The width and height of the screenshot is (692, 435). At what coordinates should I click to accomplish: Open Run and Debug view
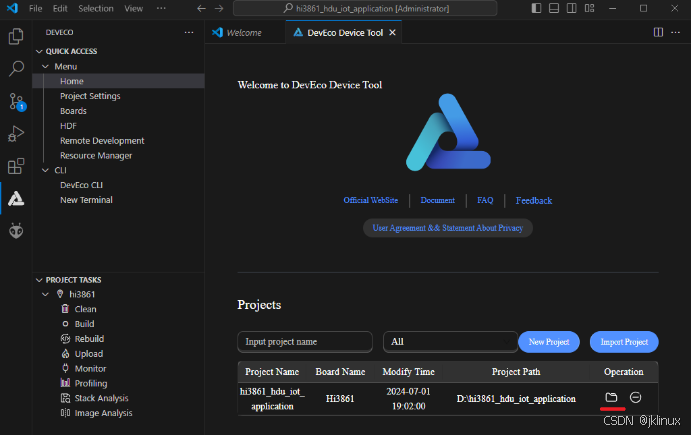(x=16, y=134)
